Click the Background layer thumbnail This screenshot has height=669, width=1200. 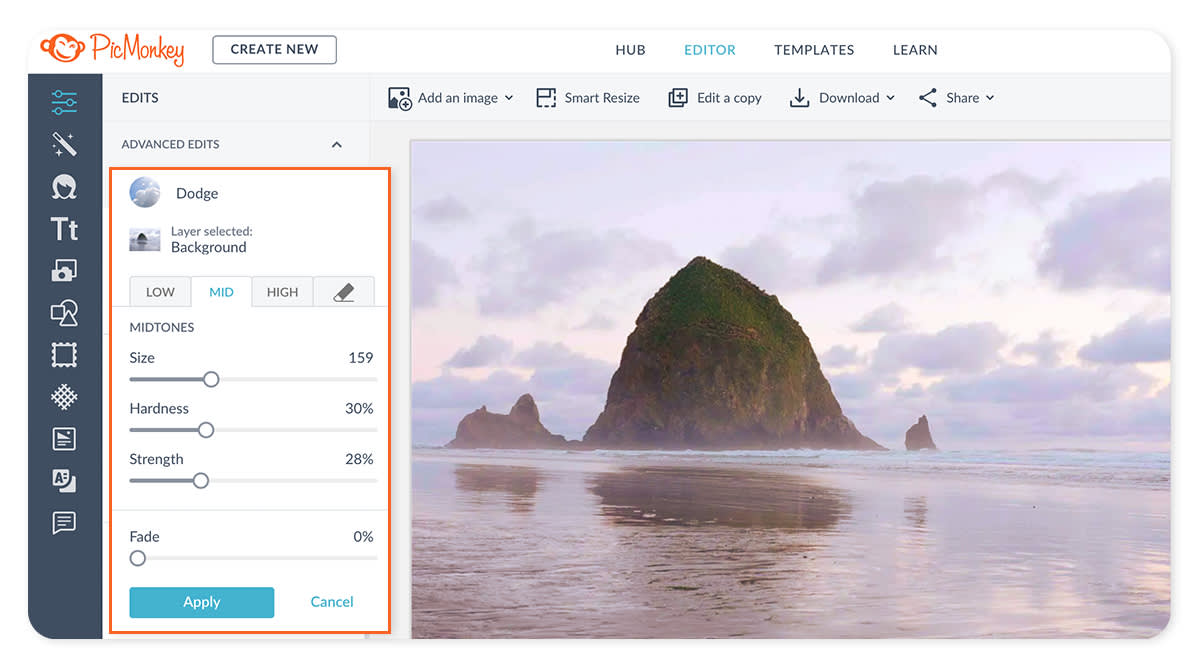pos(145,240)
